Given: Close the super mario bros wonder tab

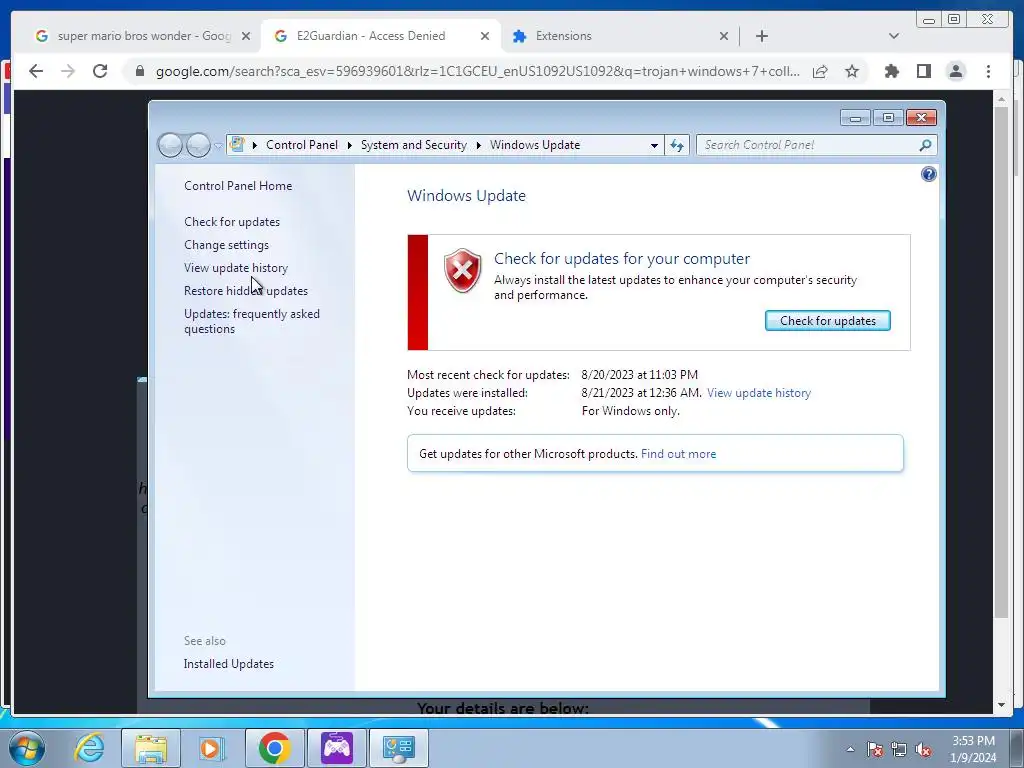Looking at the screenshot, I should [x=246, y=36].
